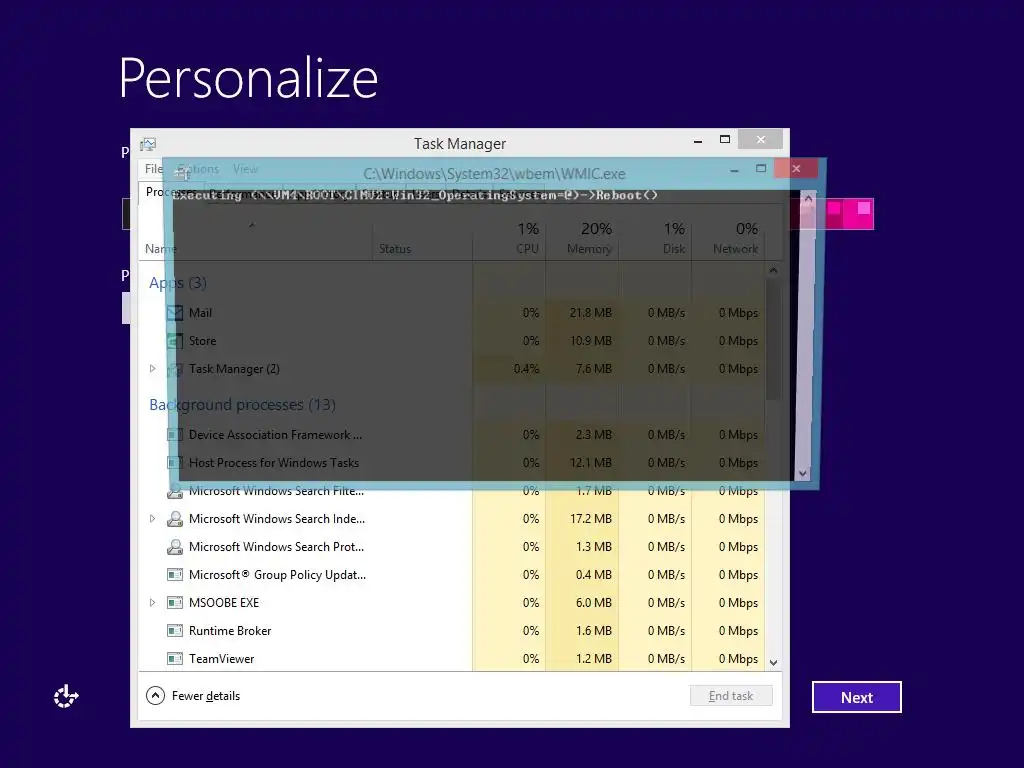Click the 1.6 MB memory value
1024x768 pixels.
point(594,631)
